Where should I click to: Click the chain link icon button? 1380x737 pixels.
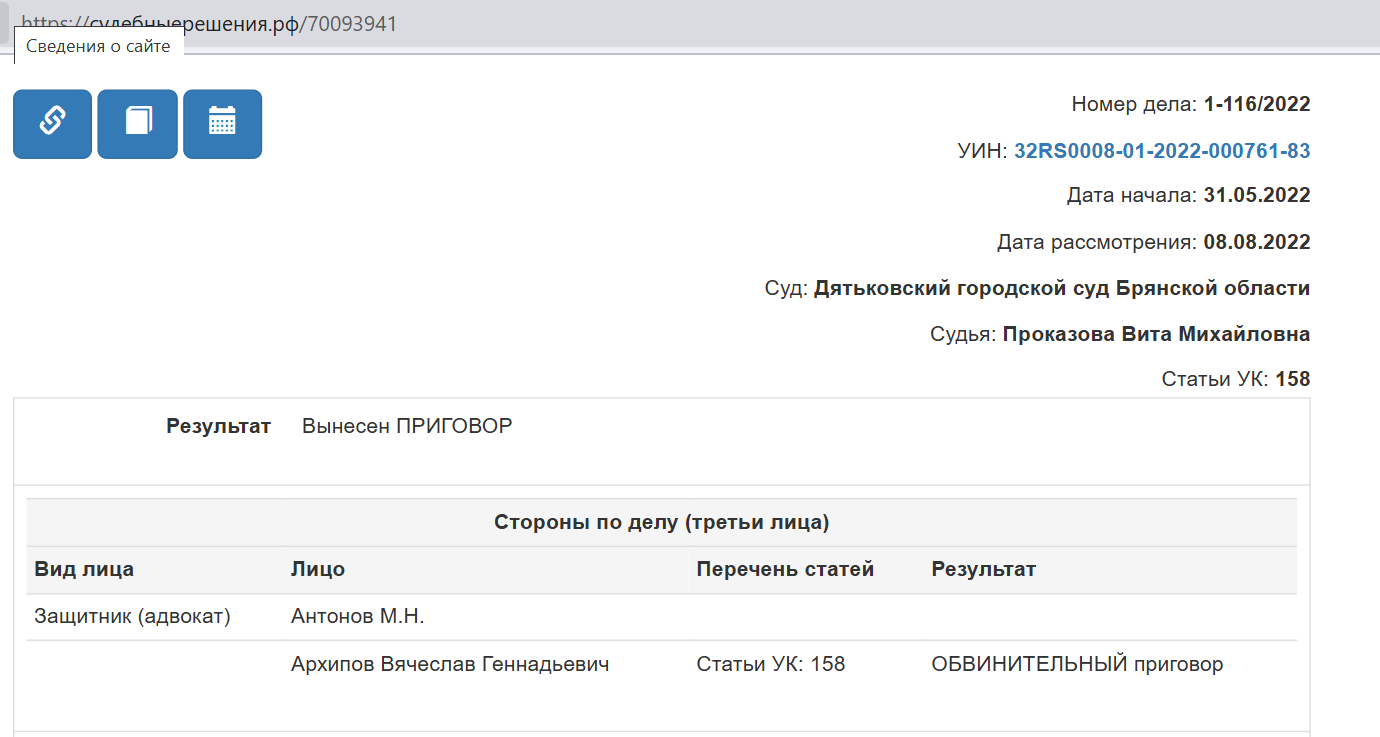coord(52,124)
